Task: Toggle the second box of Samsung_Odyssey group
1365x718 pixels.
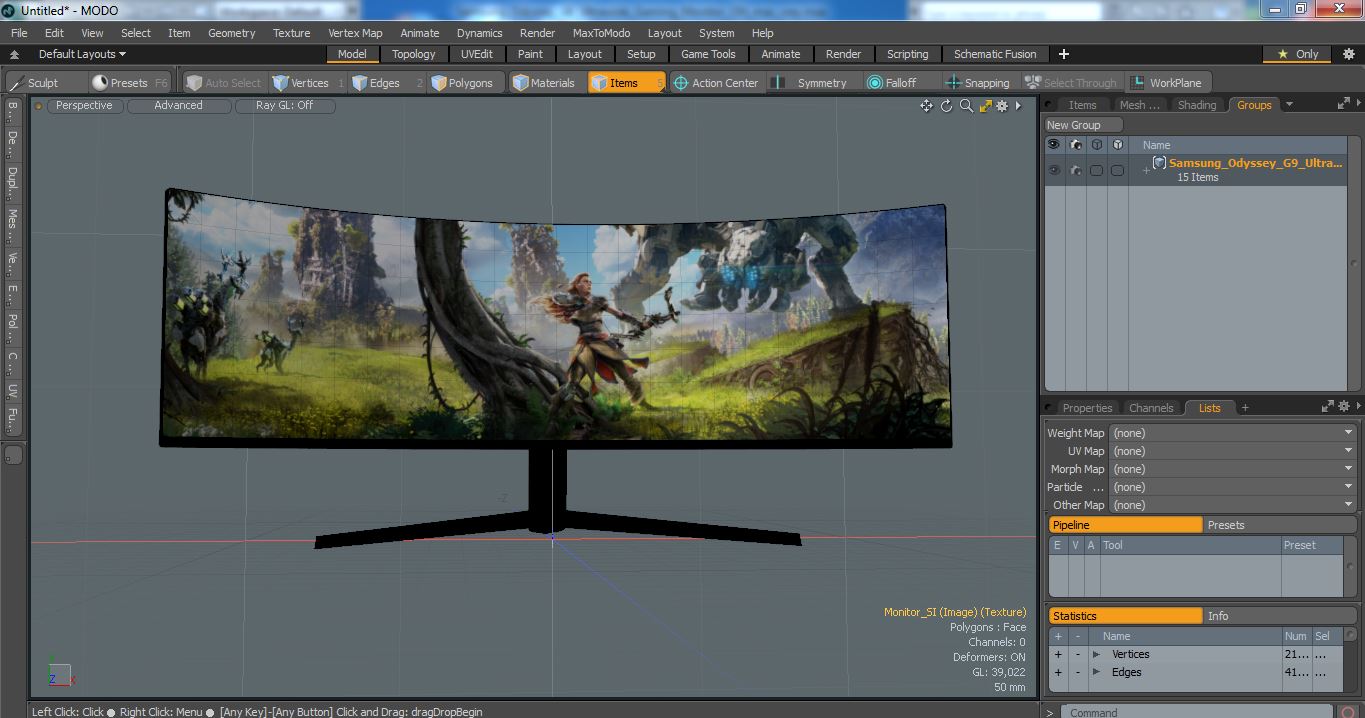Action: [x=1117, y=171]
